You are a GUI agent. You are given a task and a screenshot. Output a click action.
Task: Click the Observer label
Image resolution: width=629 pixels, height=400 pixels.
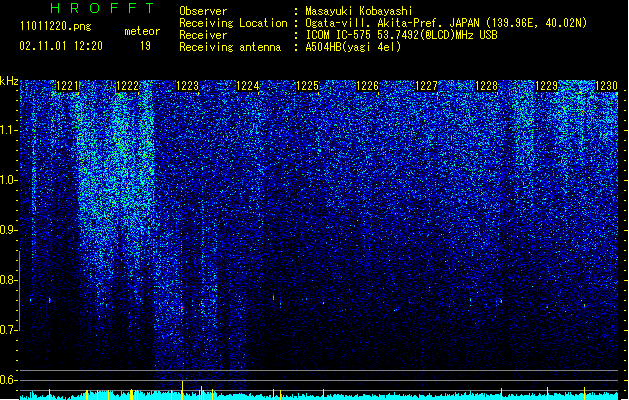point(203,11)
